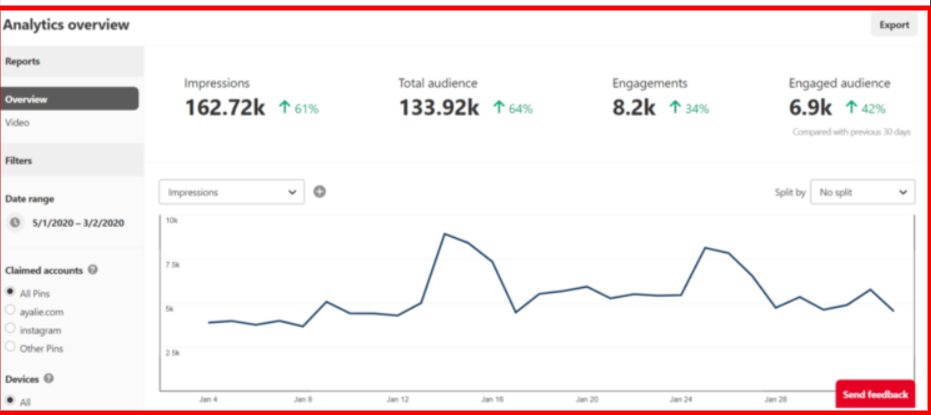Screen dimensions: 931x415
Task: Select the instagram radio button
Action: 10,329
